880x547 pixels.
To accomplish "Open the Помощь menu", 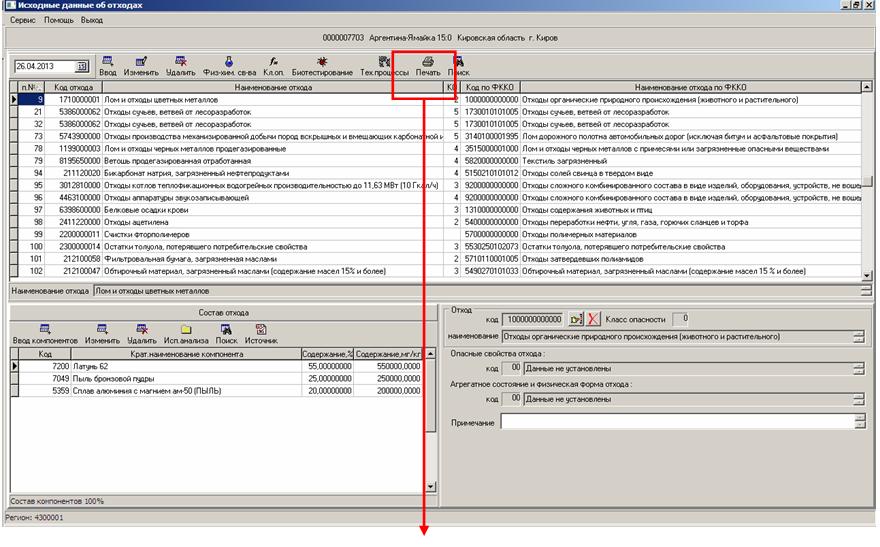I will [x=59, y=20].
